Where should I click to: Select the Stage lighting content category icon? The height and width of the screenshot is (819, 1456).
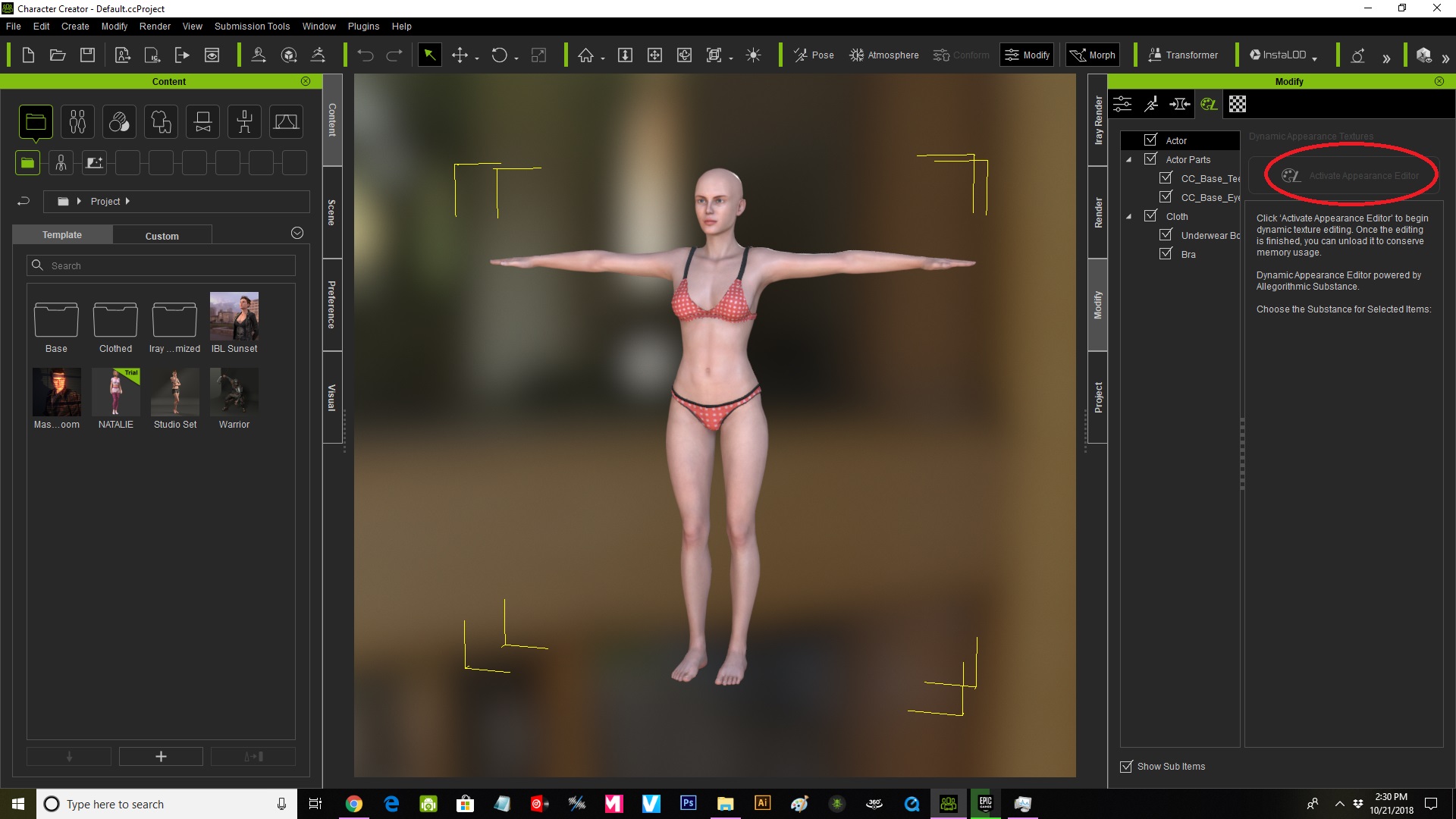286,122
